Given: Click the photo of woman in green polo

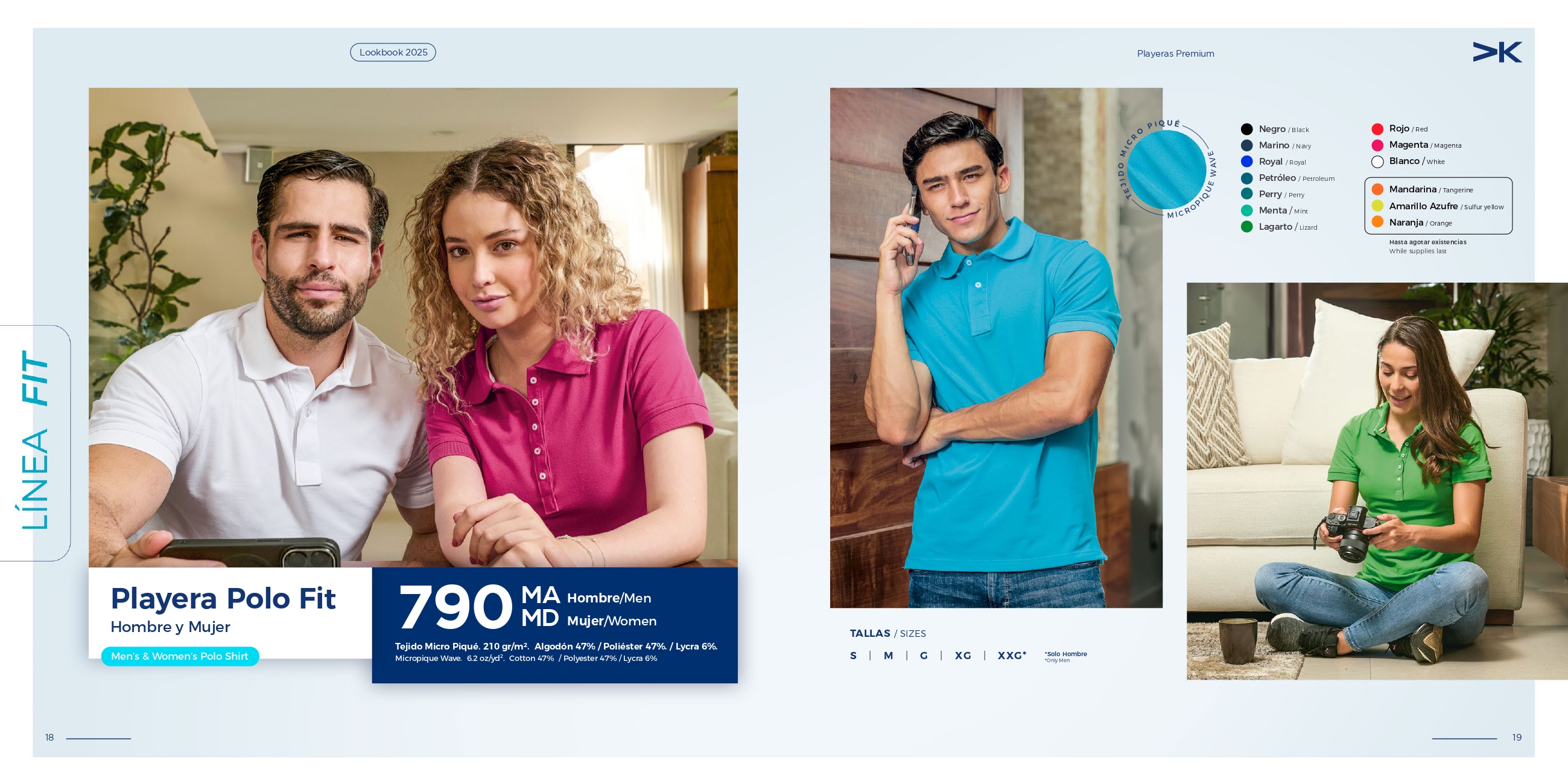Looking at the screenshot, I should 1377,481.
